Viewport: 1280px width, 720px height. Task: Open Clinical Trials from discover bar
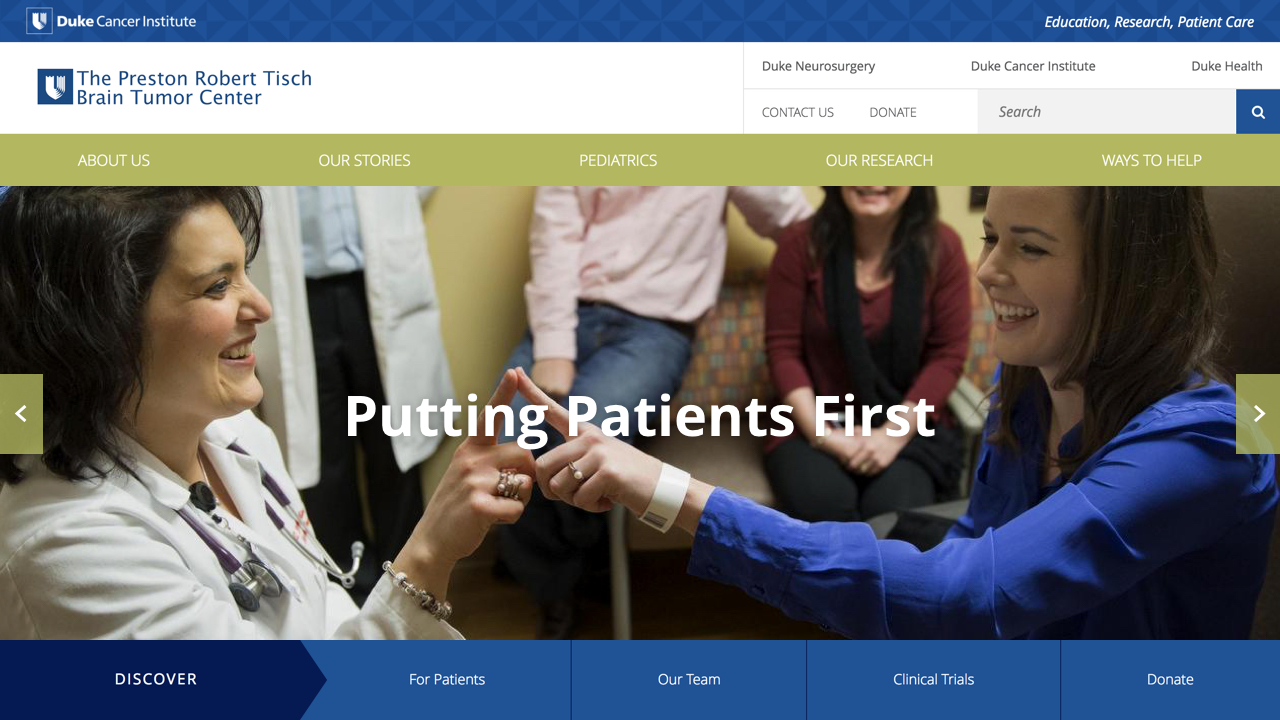[933, 680]
